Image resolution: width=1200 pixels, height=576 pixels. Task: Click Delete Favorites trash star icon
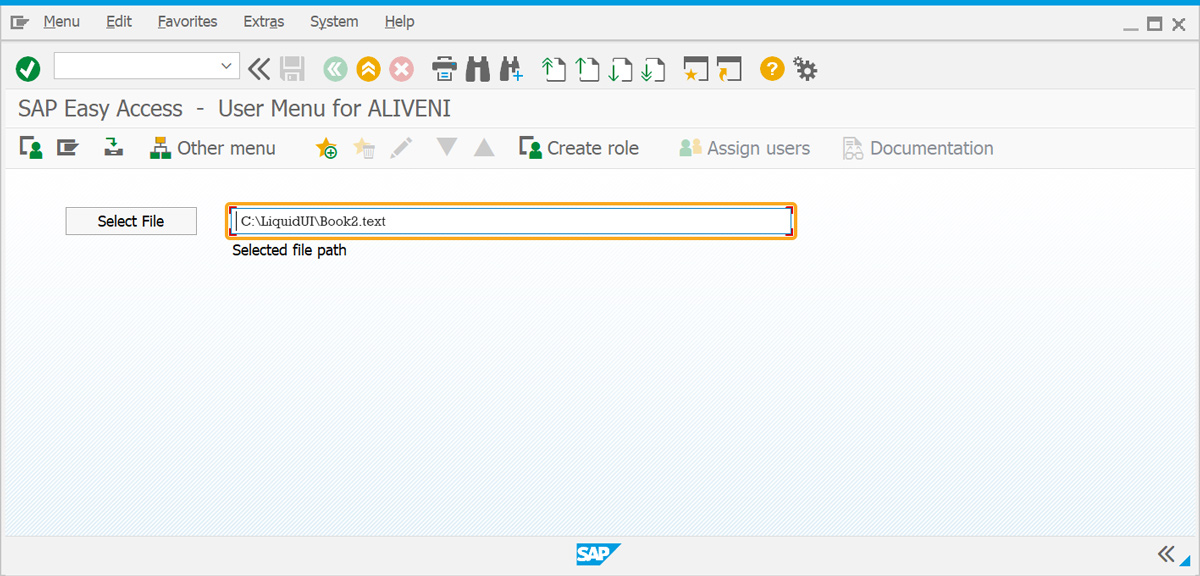[x=364, y=148]
